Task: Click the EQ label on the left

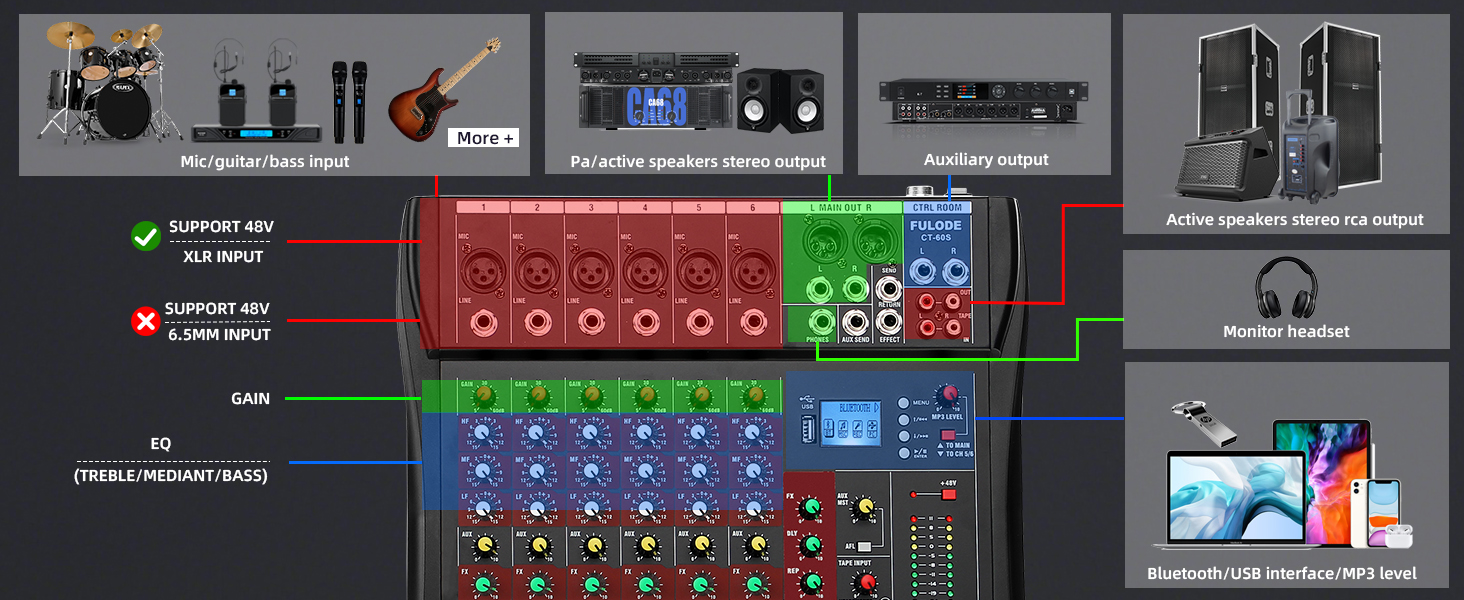Action: point(160,443)
